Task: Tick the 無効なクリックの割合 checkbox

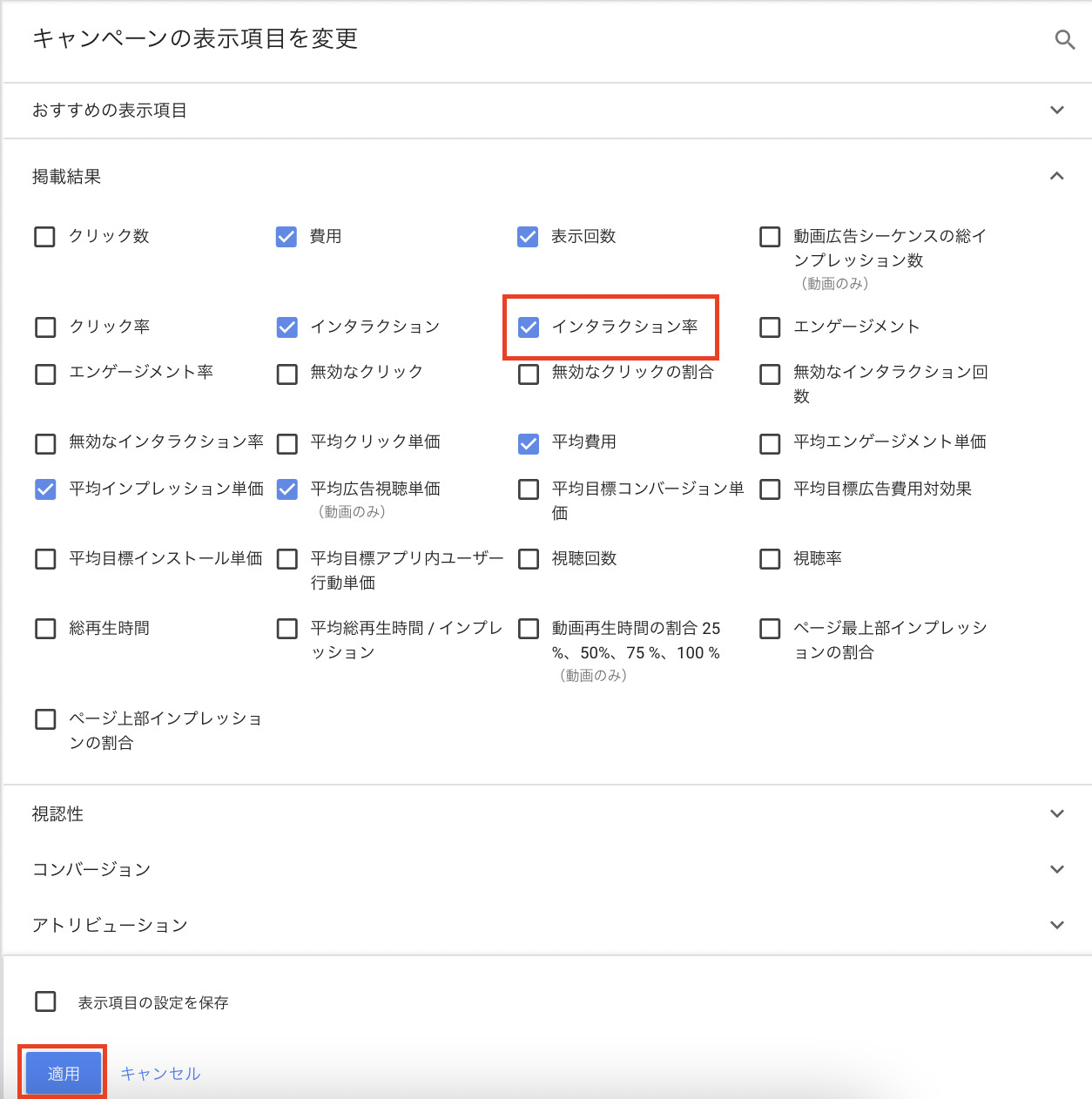Action: pyautogui.click(x=529, y=374)
